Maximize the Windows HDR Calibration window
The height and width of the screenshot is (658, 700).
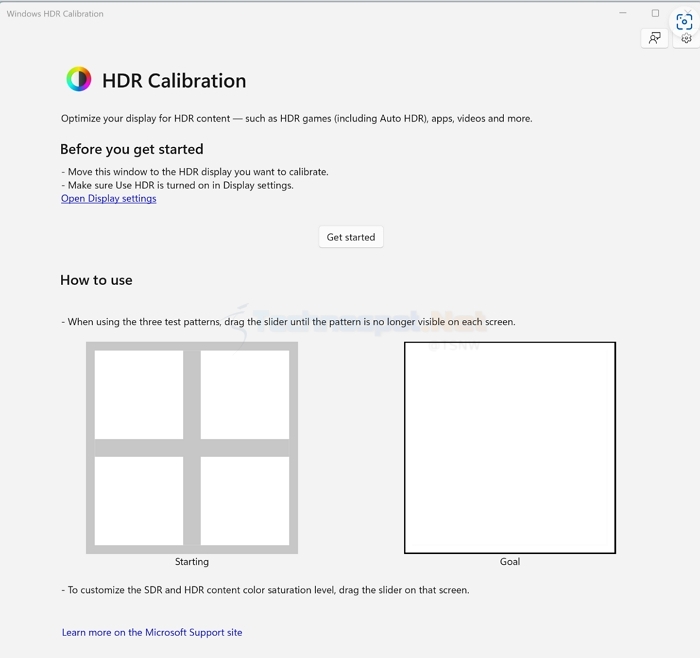655,13
